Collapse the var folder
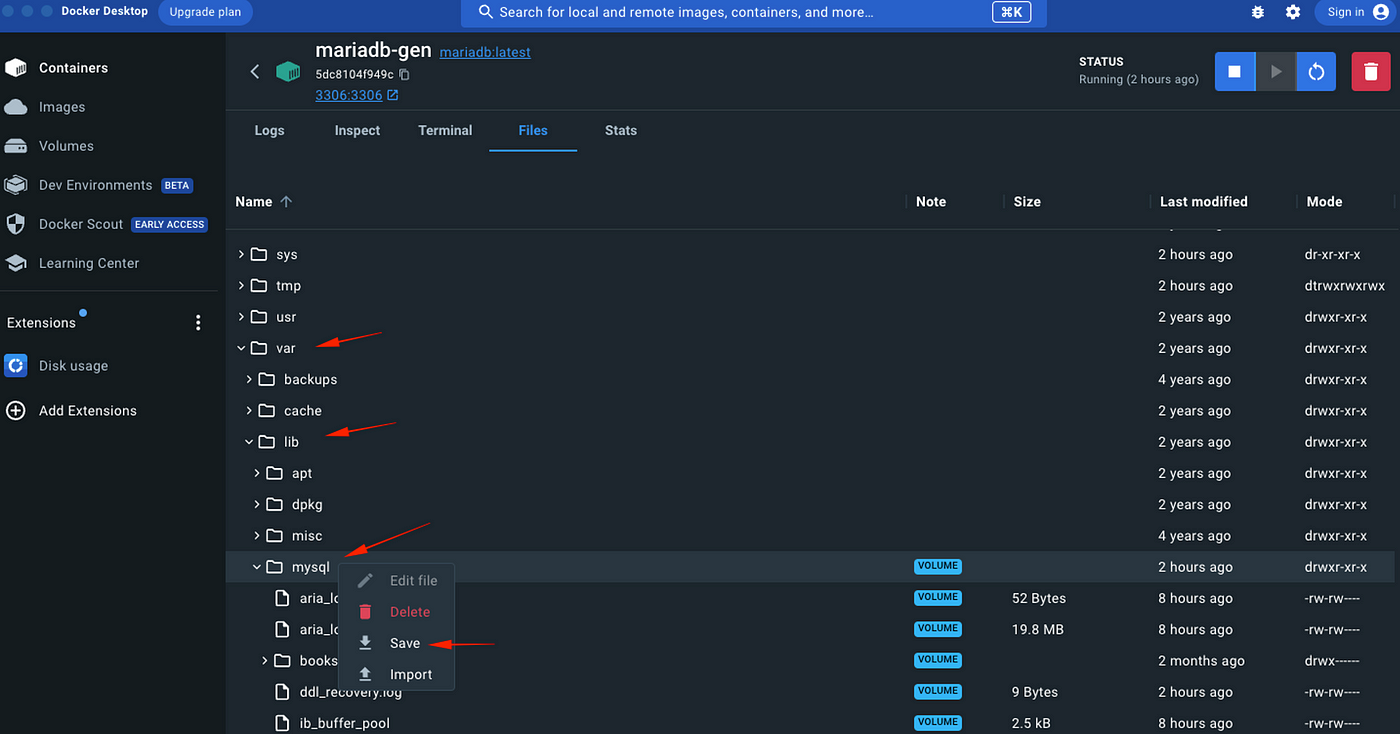 (242, 348)
